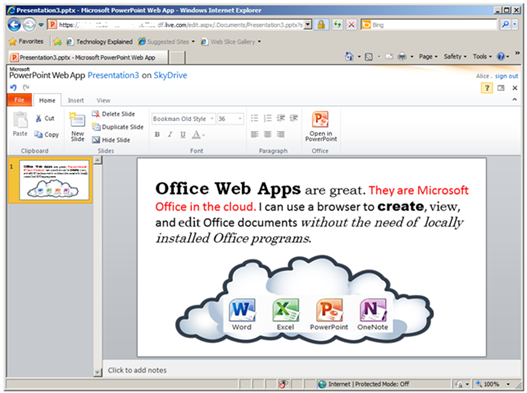Open Technology Explained favorite link
The height and width of the screenshot is (393, 527).
99,42
